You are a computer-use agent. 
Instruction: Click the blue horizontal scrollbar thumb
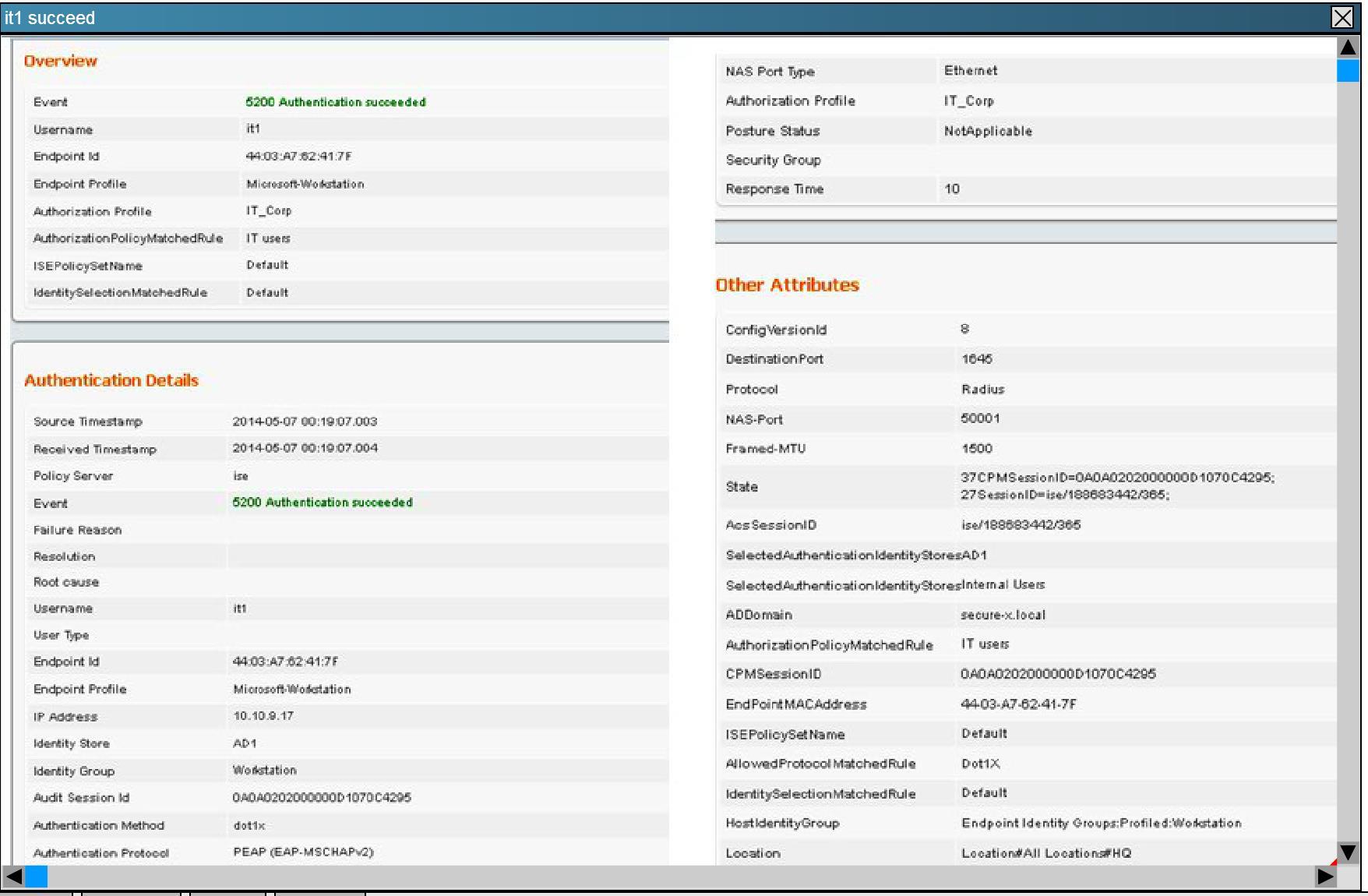point(37,877)
